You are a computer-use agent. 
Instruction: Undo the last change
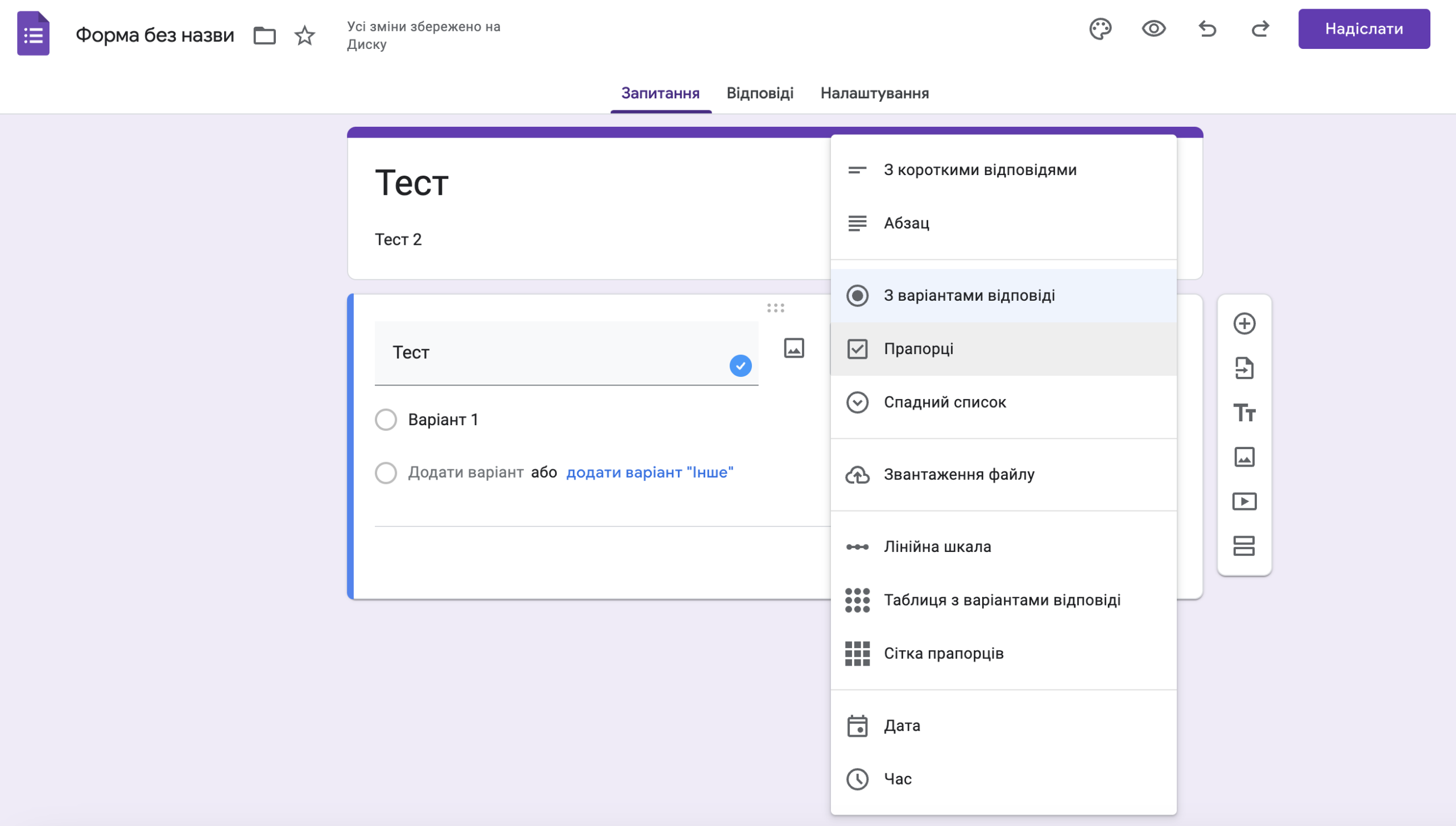pyautogui.click(x=1207, y=29)
